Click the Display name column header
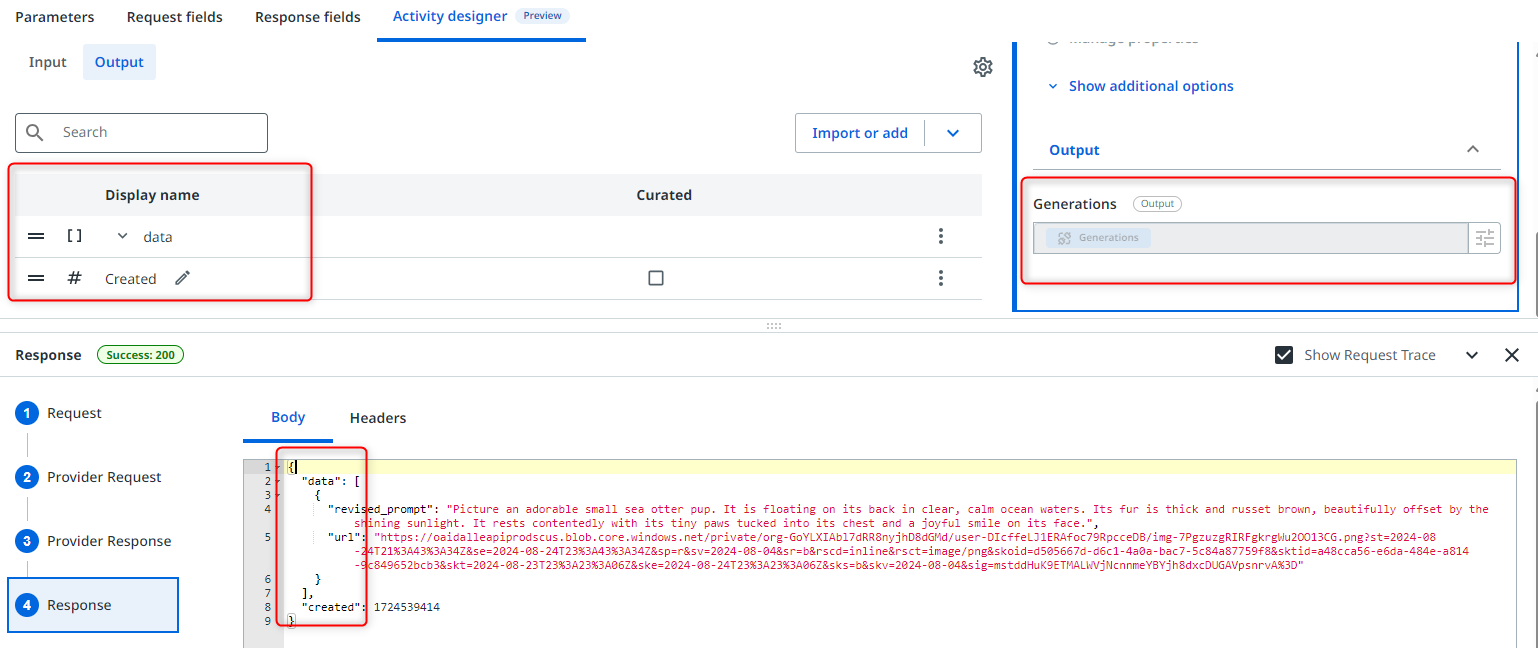 [x=152, y=195]
